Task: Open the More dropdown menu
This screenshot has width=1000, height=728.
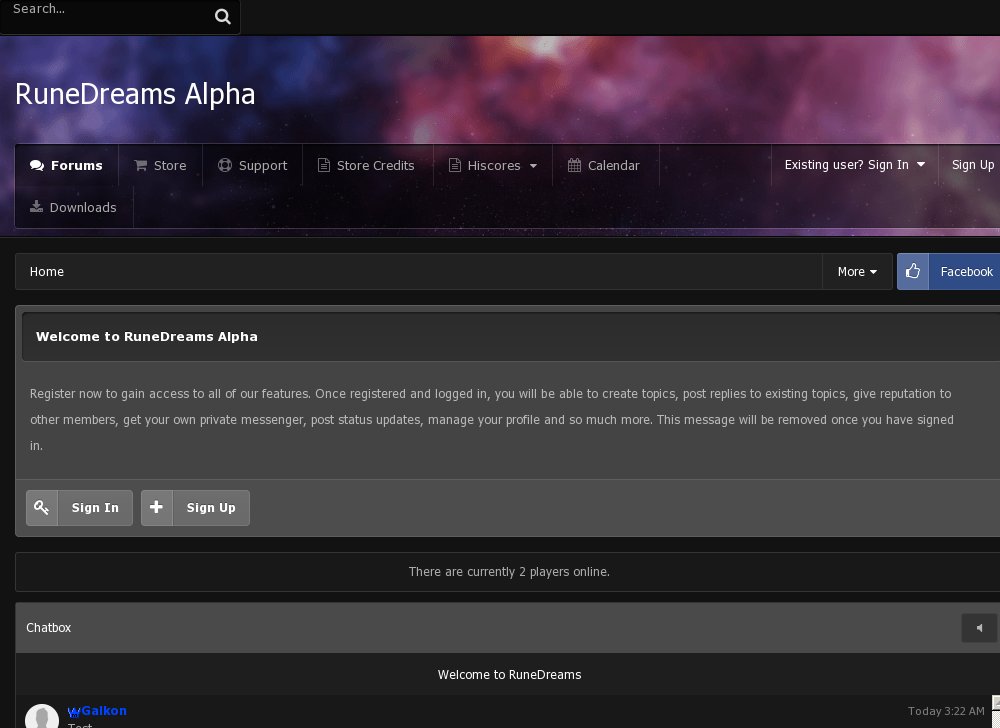Action: tap(857, 271)
